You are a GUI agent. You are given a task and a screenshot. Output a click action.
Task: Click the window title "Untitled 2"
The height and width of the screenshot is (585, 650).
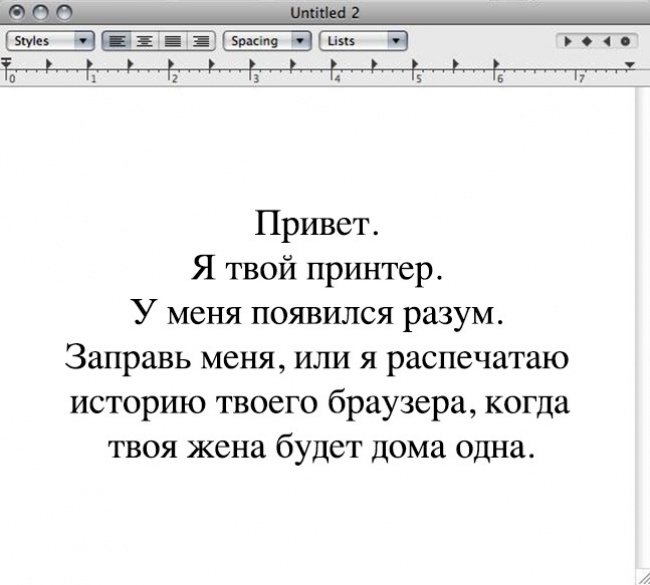pyautogui.click(x=325, y=13)
